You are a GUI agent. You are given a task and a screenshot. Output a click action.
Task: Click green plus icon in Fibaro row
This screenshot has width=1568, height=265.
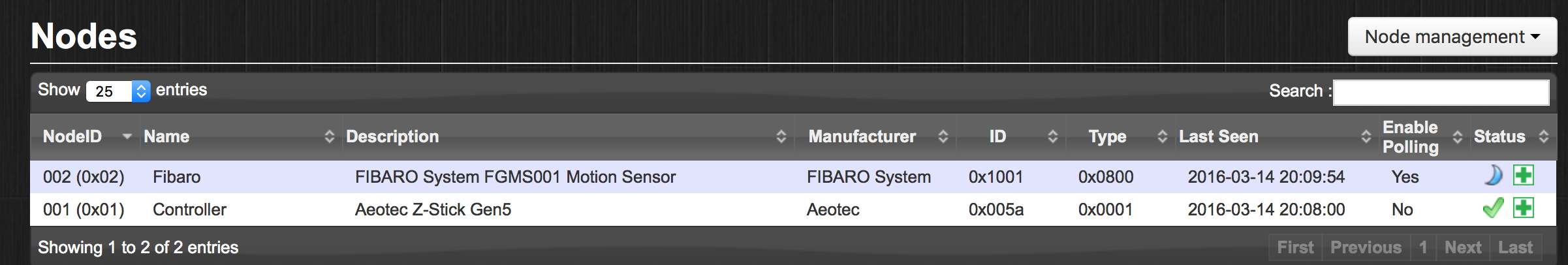(1524, 176)
